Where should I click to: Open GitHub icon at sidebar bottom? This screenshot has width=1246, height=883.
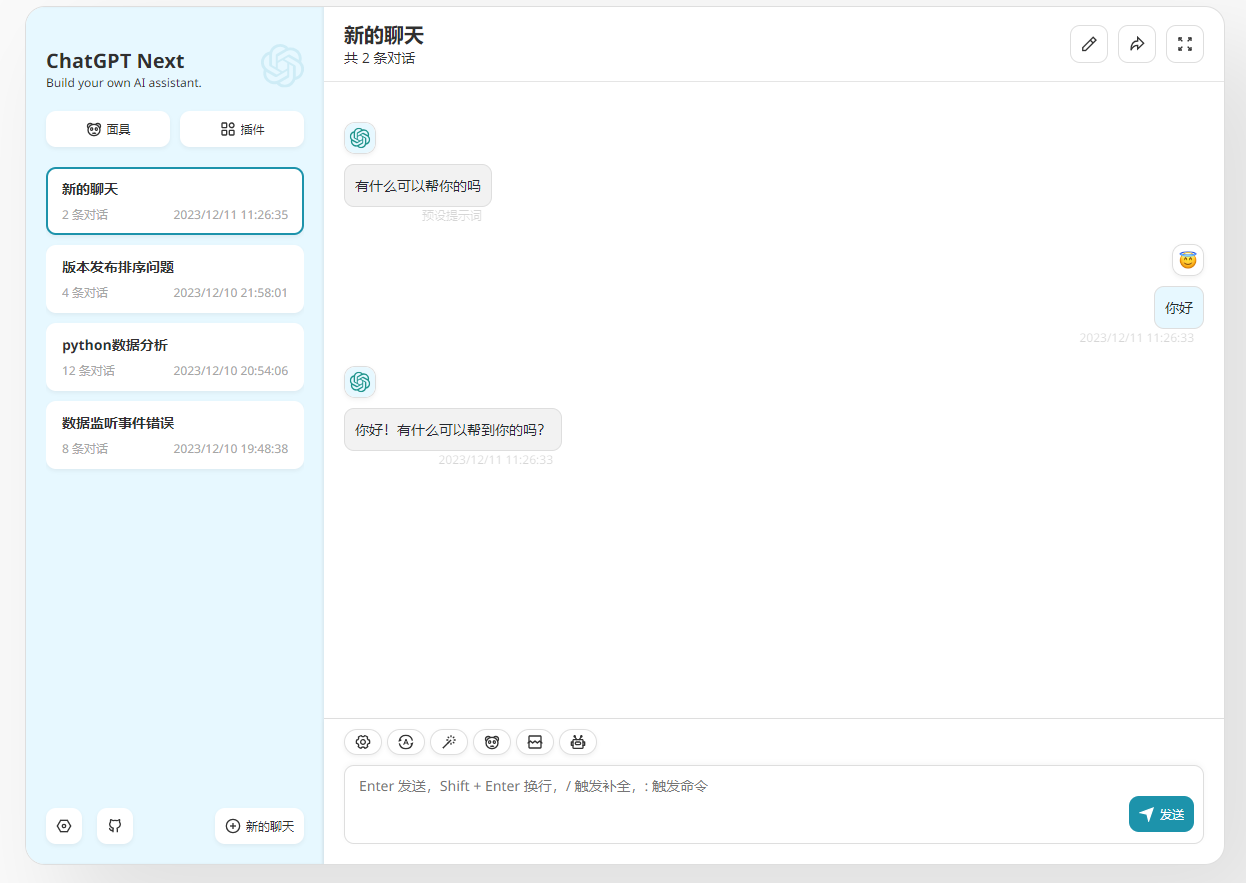pos(115,826)
